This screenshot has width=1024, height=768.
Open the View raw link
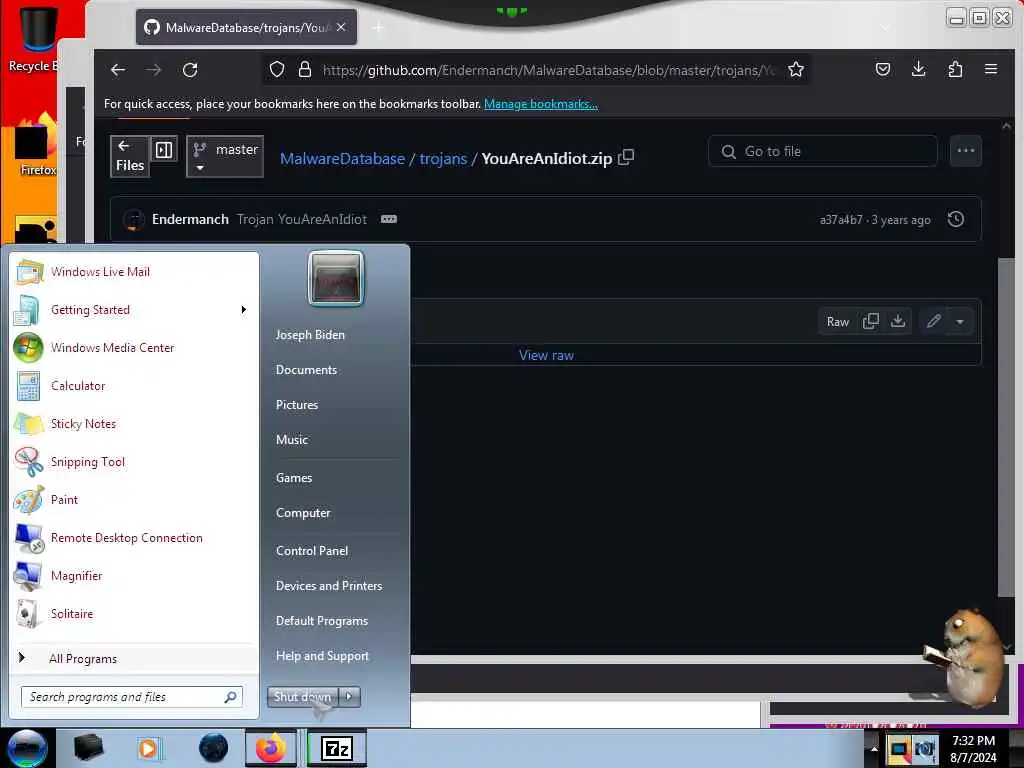[x=546, y=355]
